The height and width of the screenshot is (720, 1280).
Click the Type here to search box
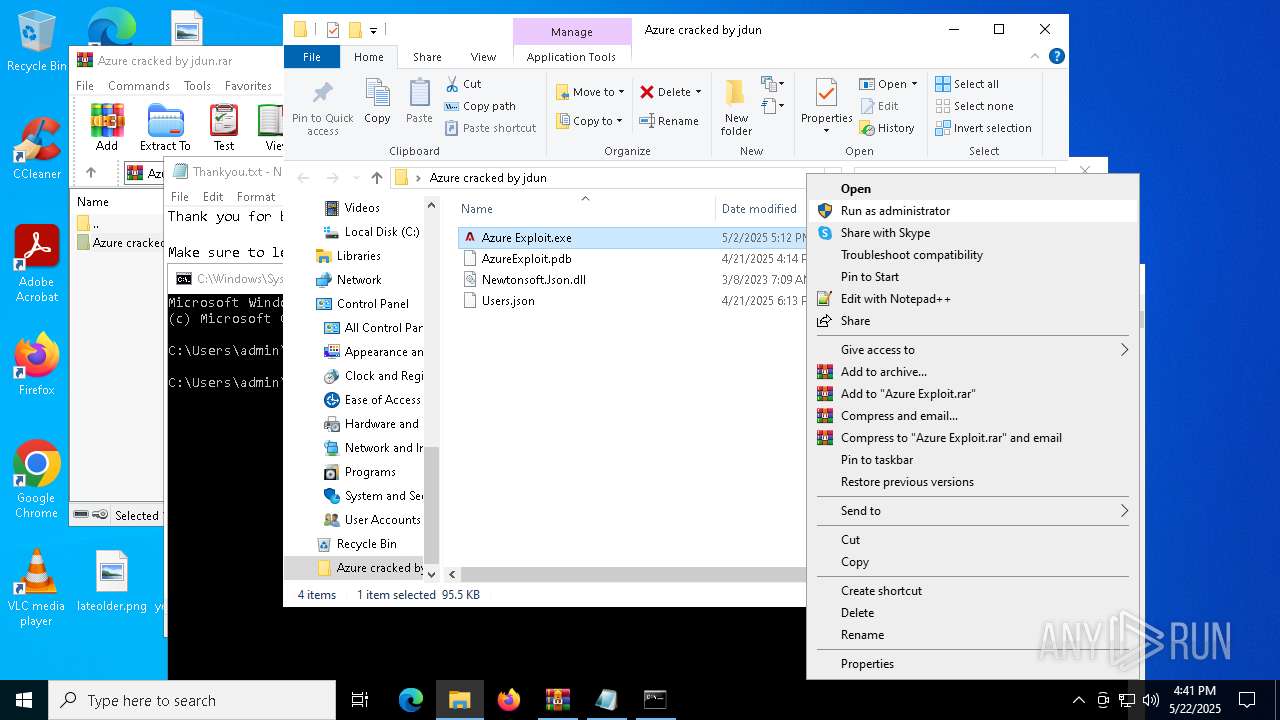[192, 700]
